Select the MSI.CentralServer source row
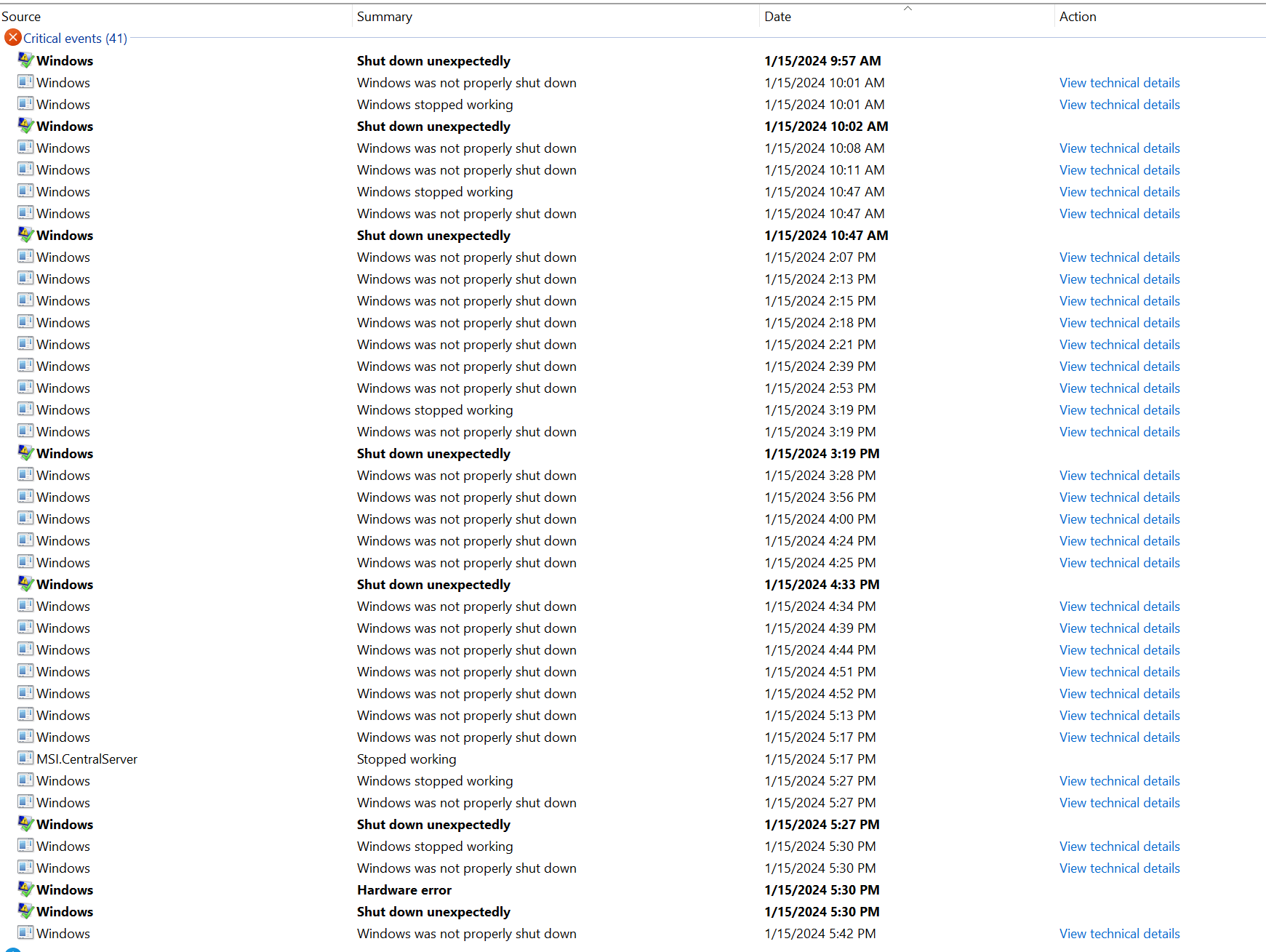The width and height of the screenshot is (1266, 952). click(87, 759)
